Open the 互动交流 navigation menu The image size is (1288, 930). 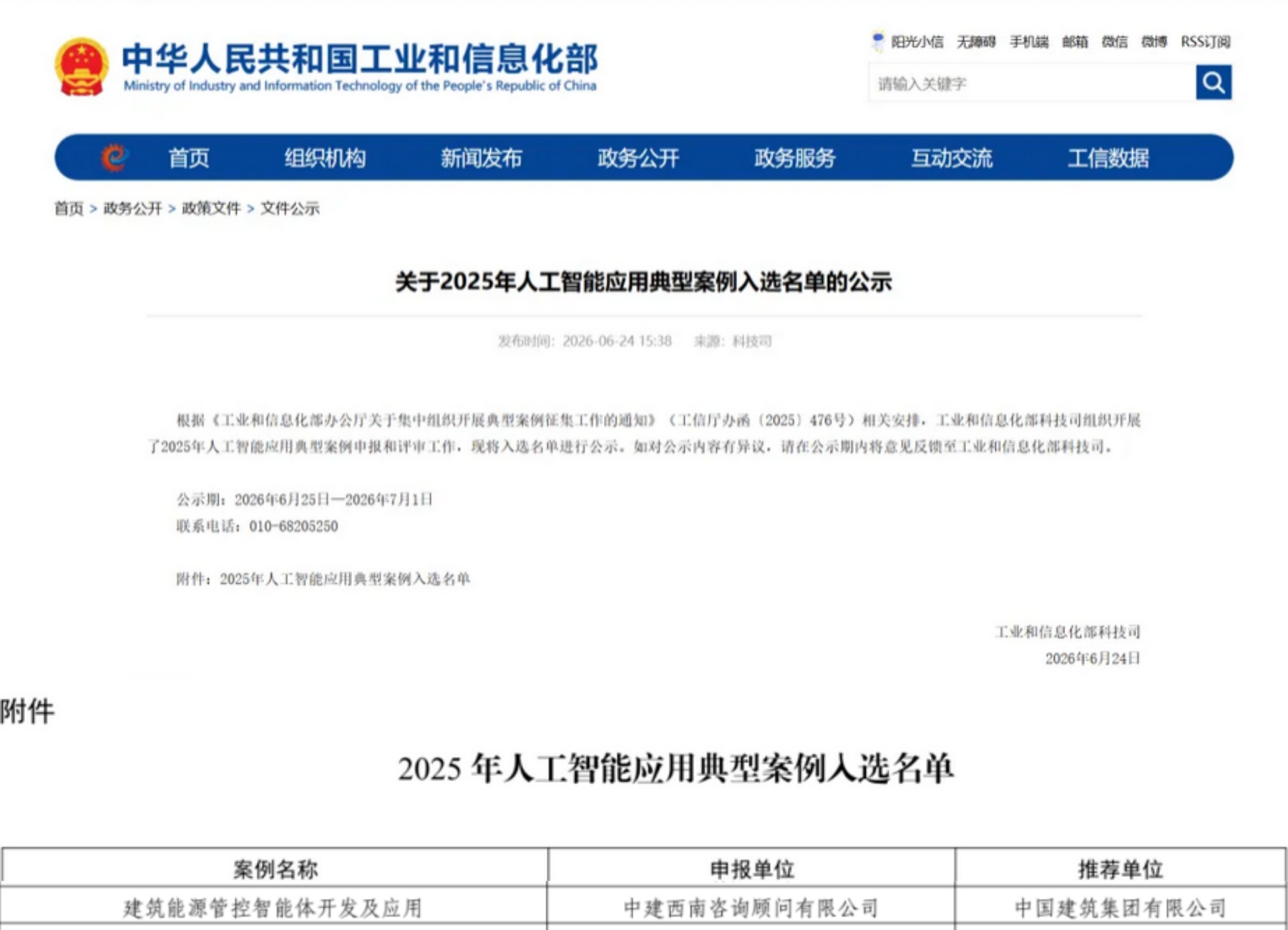click(x=952, y=157)
